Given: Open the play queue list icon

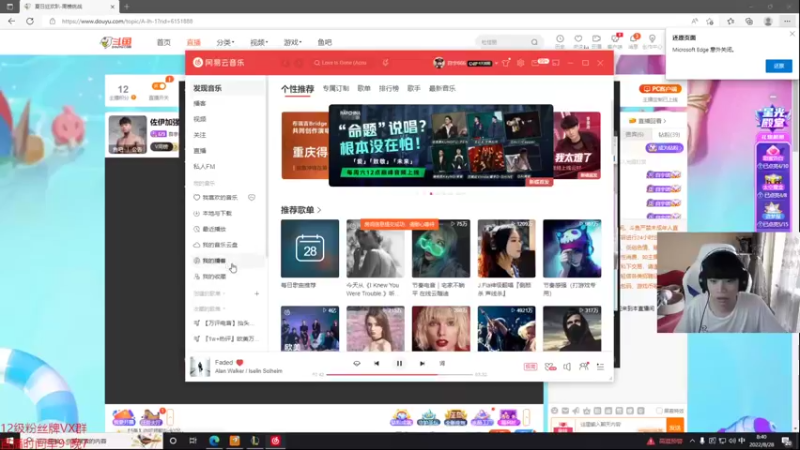Looking at the screenshot, I should pyautogui.click(x=601, y=366).
